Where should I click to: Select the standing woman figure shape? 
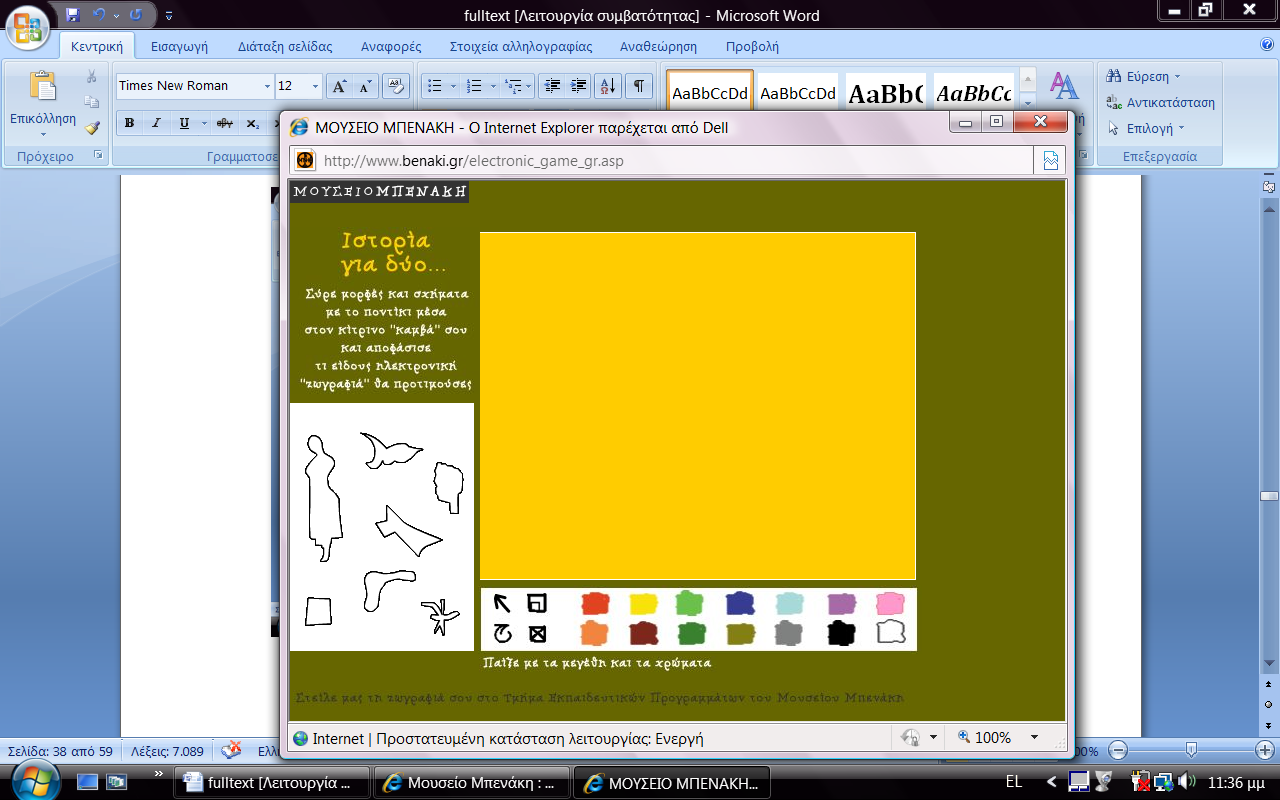[323, 498]
